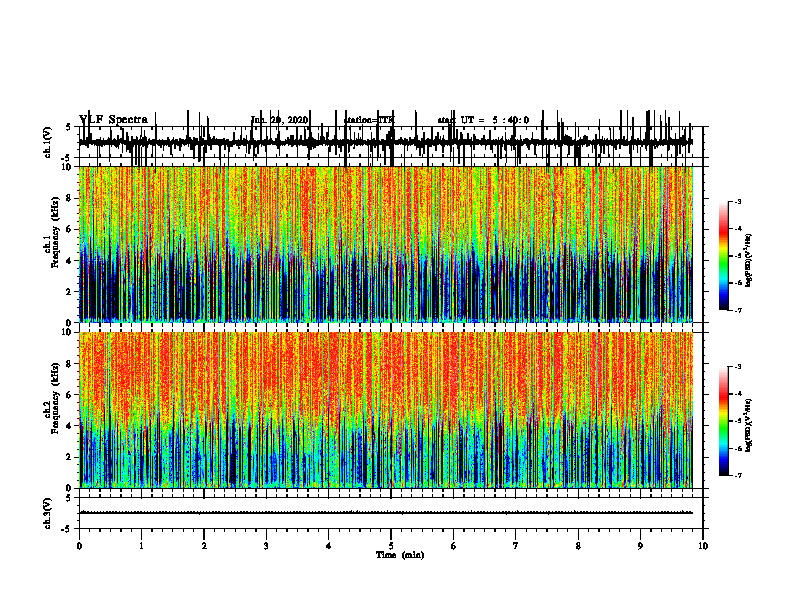Select the date text ending in 2020
Image resolution: width=792 pixels, height=612 pixels.
pos(279,120)
